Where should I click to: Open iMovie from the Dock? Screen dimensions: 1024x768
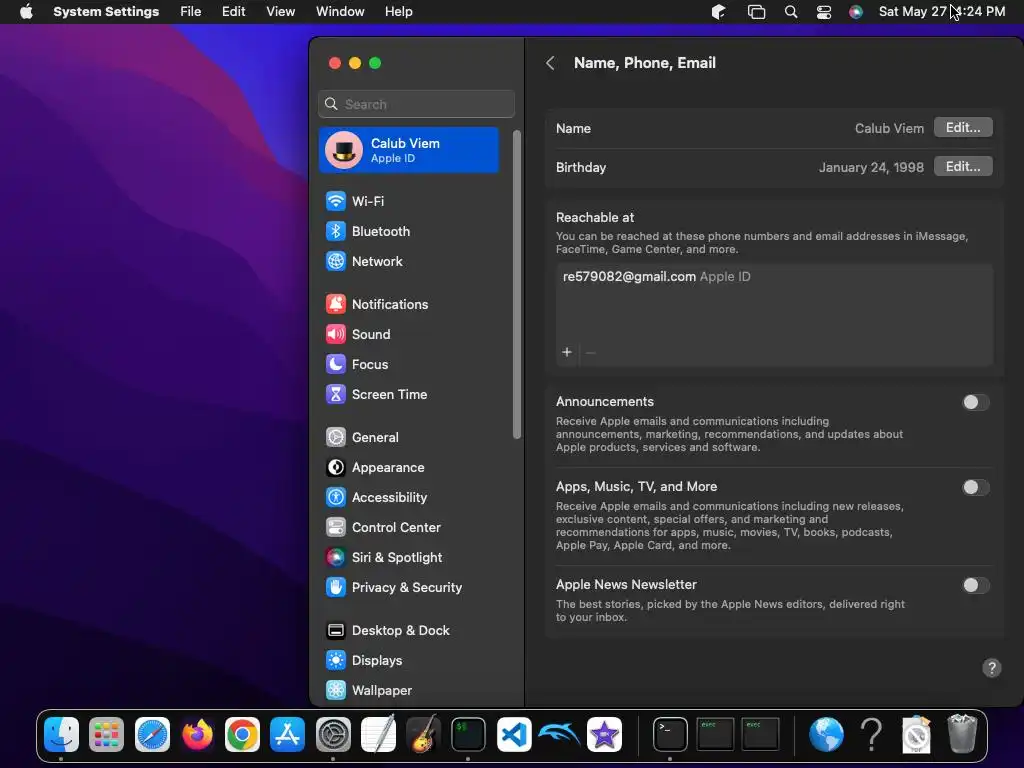coord(604,735)
